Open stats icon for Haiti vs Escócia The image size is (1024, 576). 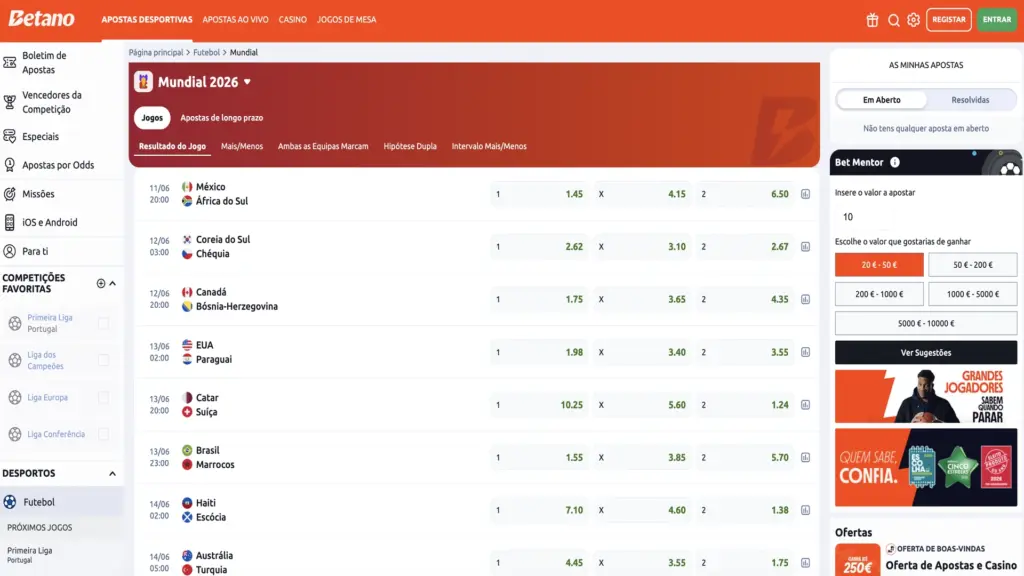tap(805, 510)
